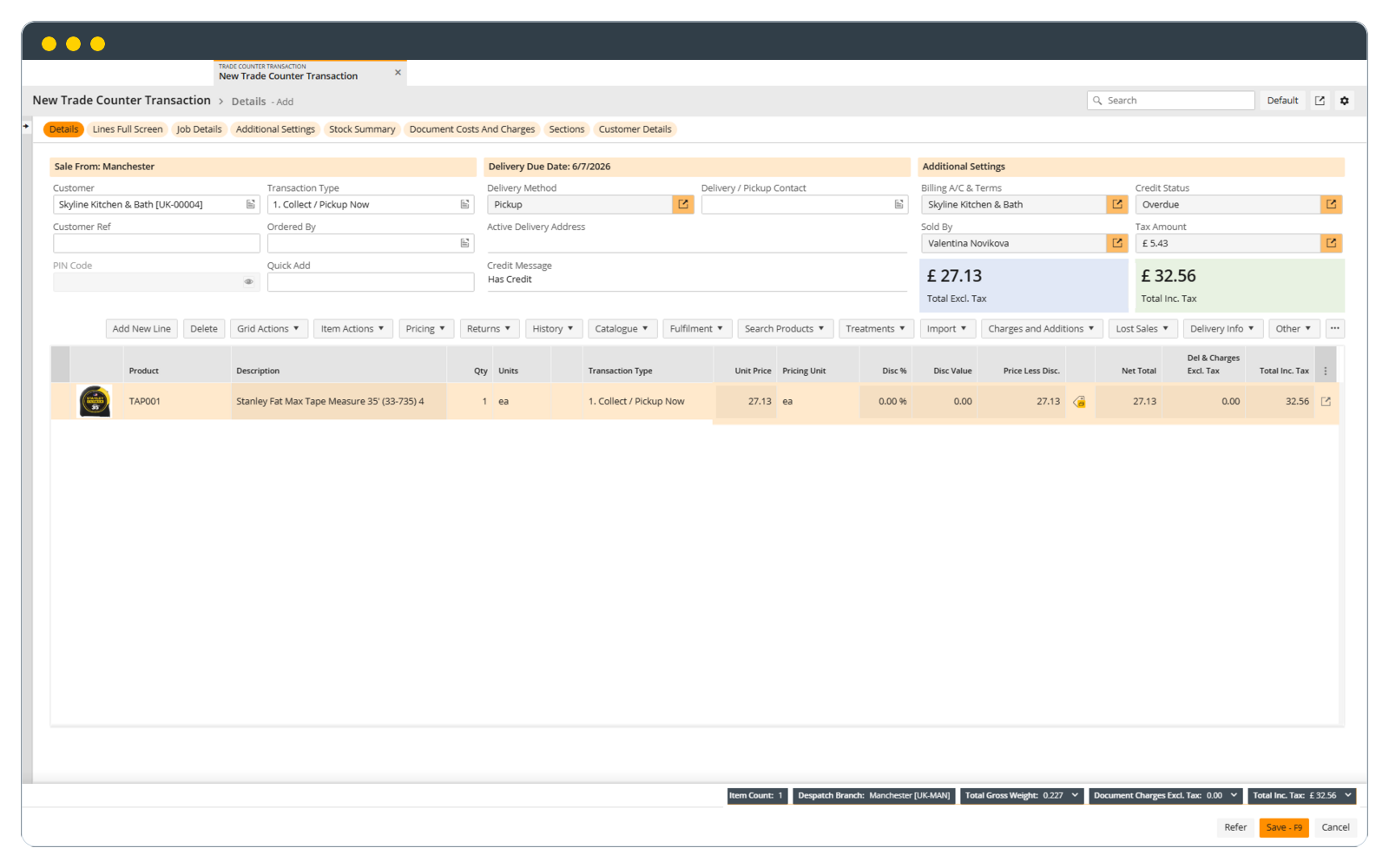The image size is (1389, 868).
Task: Switch to Additional Settings tab
Action: (x=275, y=129)
